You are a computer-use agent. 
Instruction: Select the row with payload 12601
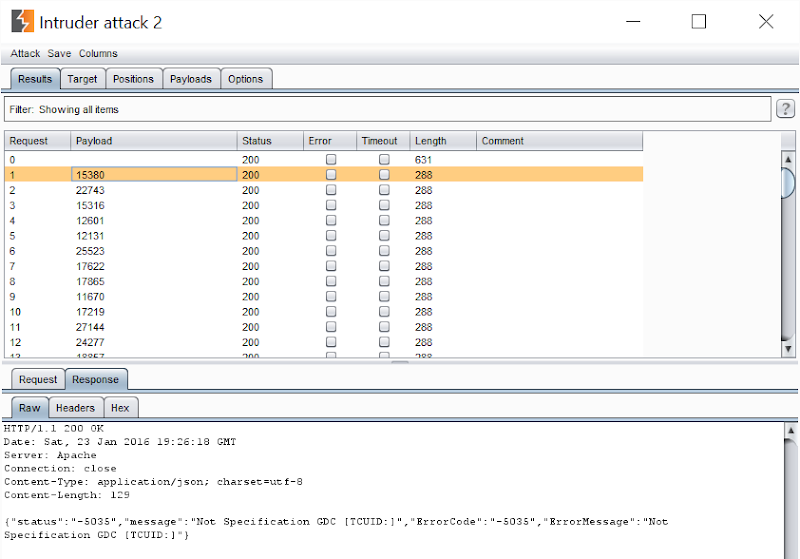click(324, 220)
